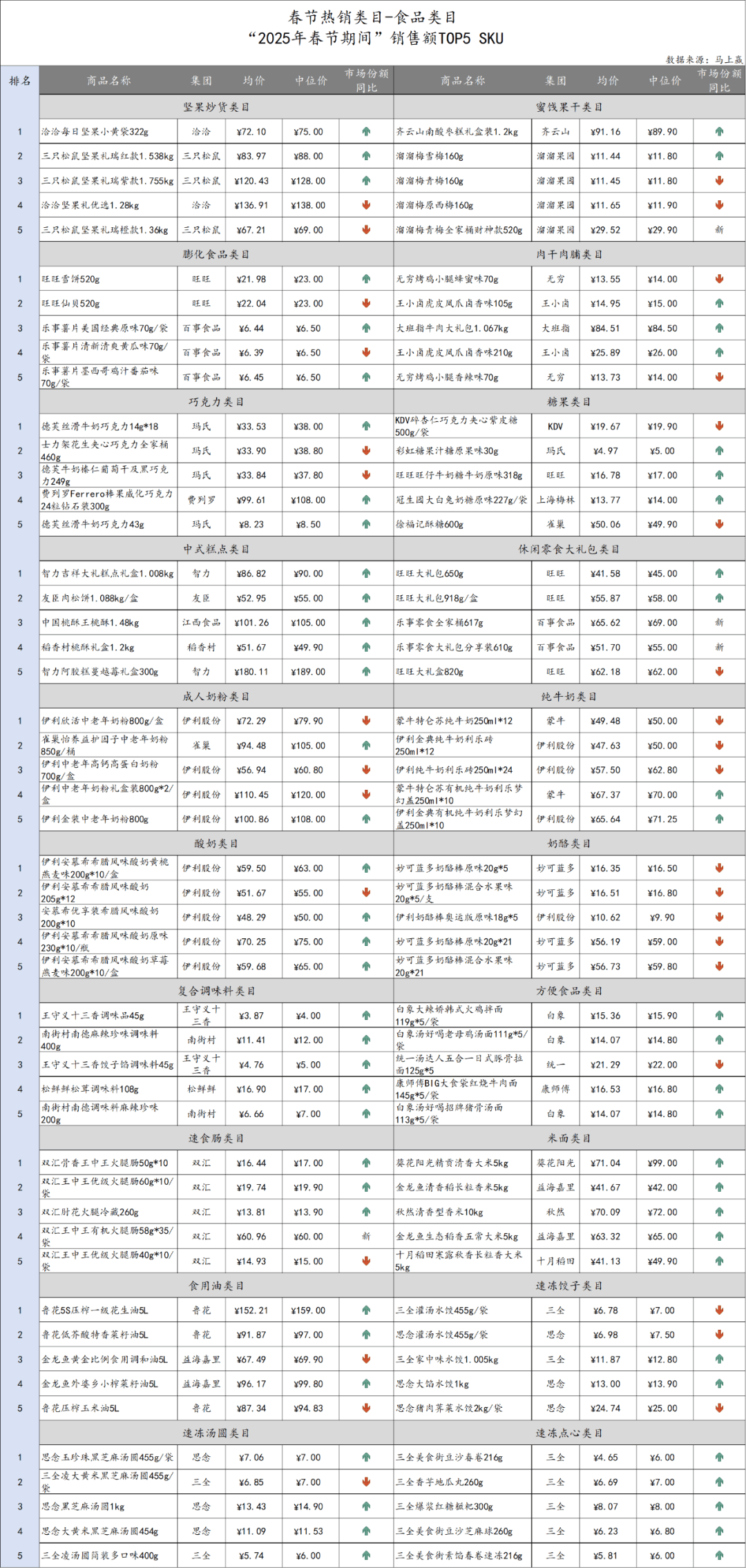Click the 费列罗Ferrero榛果威化巧克力 product name
This screenshot has width=746, height=1568.
coord(107,500)
